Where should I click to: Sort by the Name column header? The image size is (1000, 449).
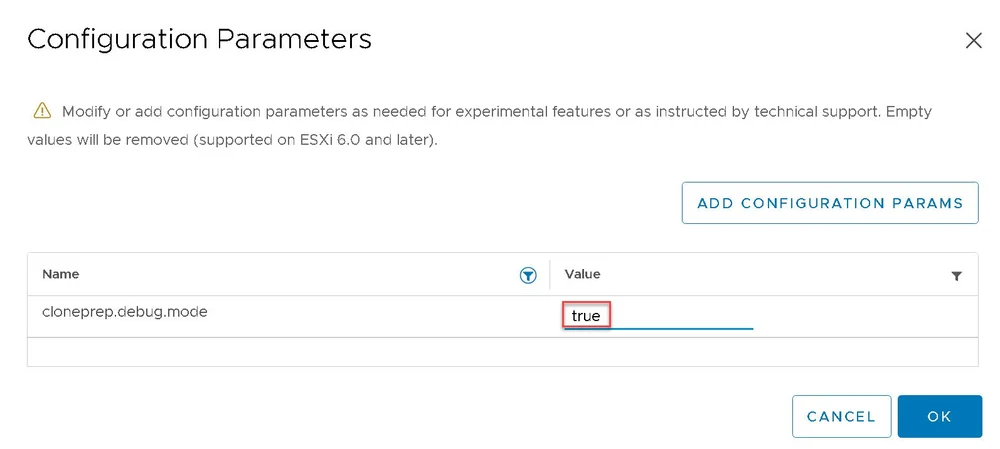click(61, 274)
